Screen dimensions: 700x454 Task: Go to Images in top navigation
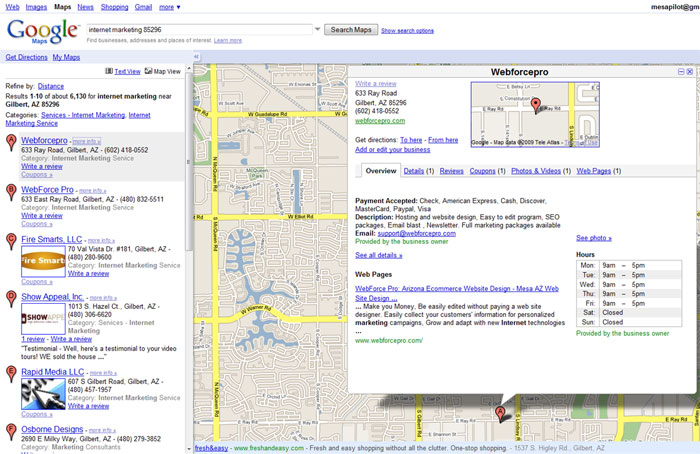pos(36,7)
